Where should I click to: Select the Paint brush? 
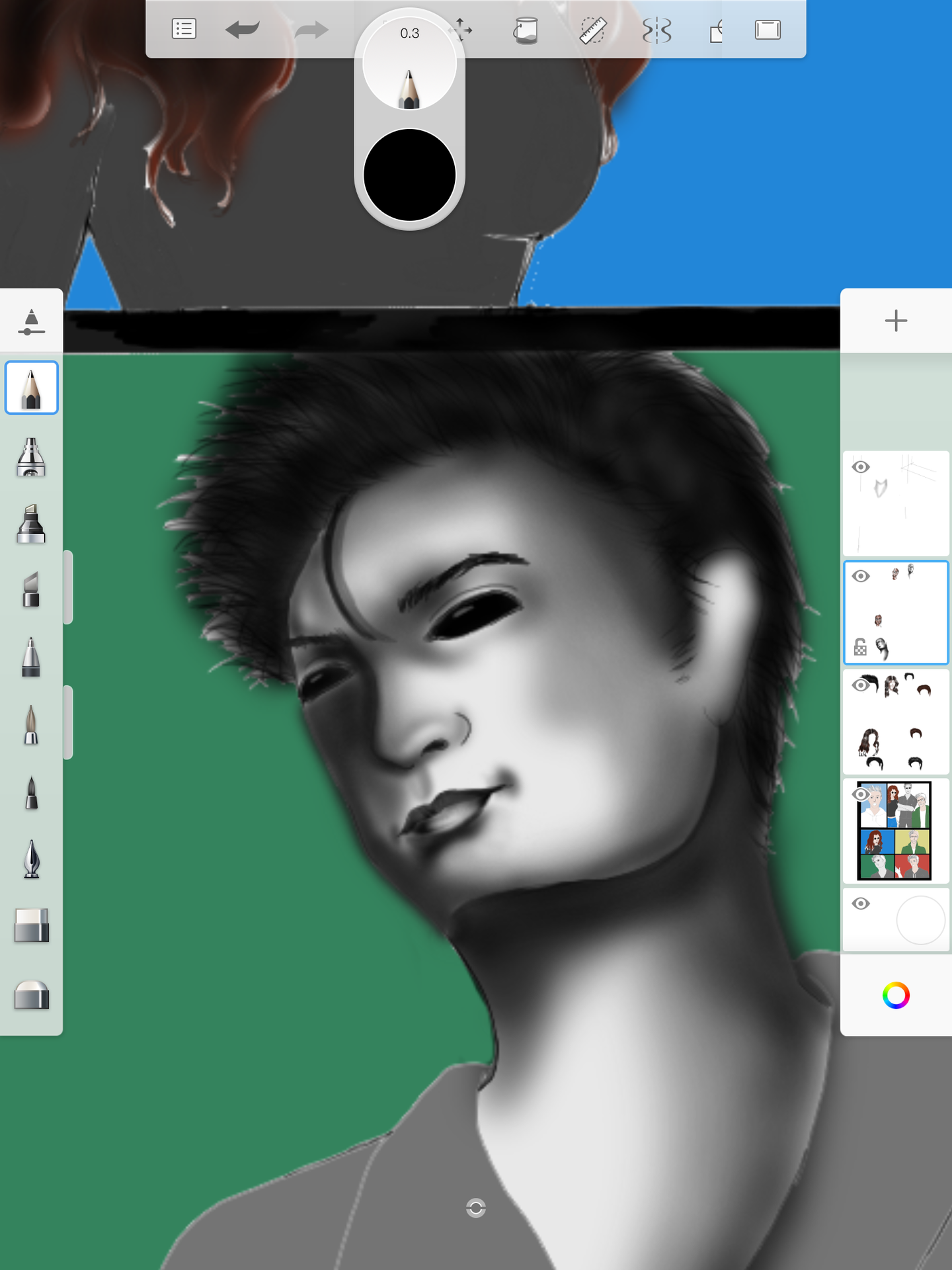31,724
